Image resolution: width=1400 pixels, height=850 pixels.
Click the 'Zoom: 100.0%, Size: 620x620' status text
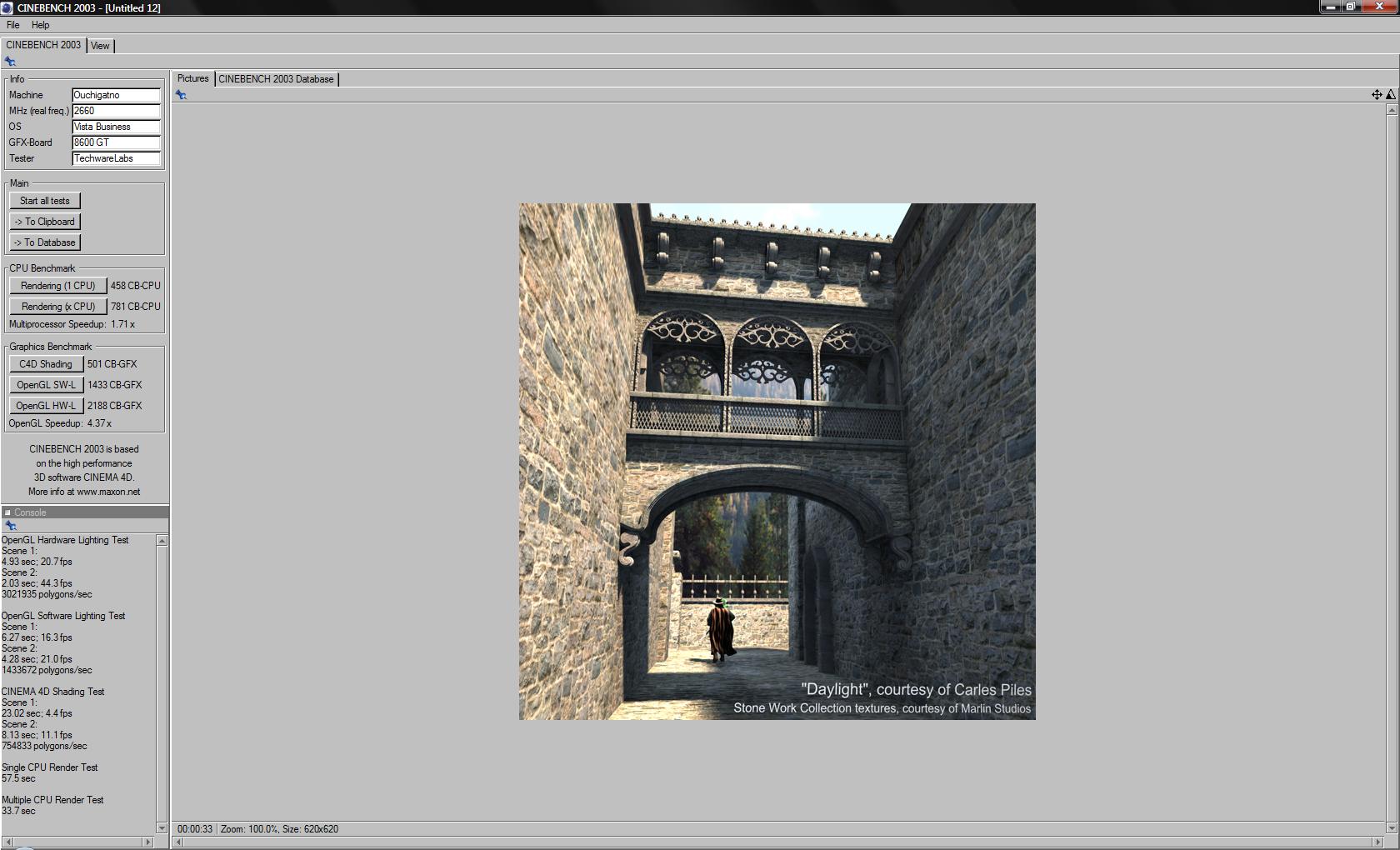[x=279, y=829]
